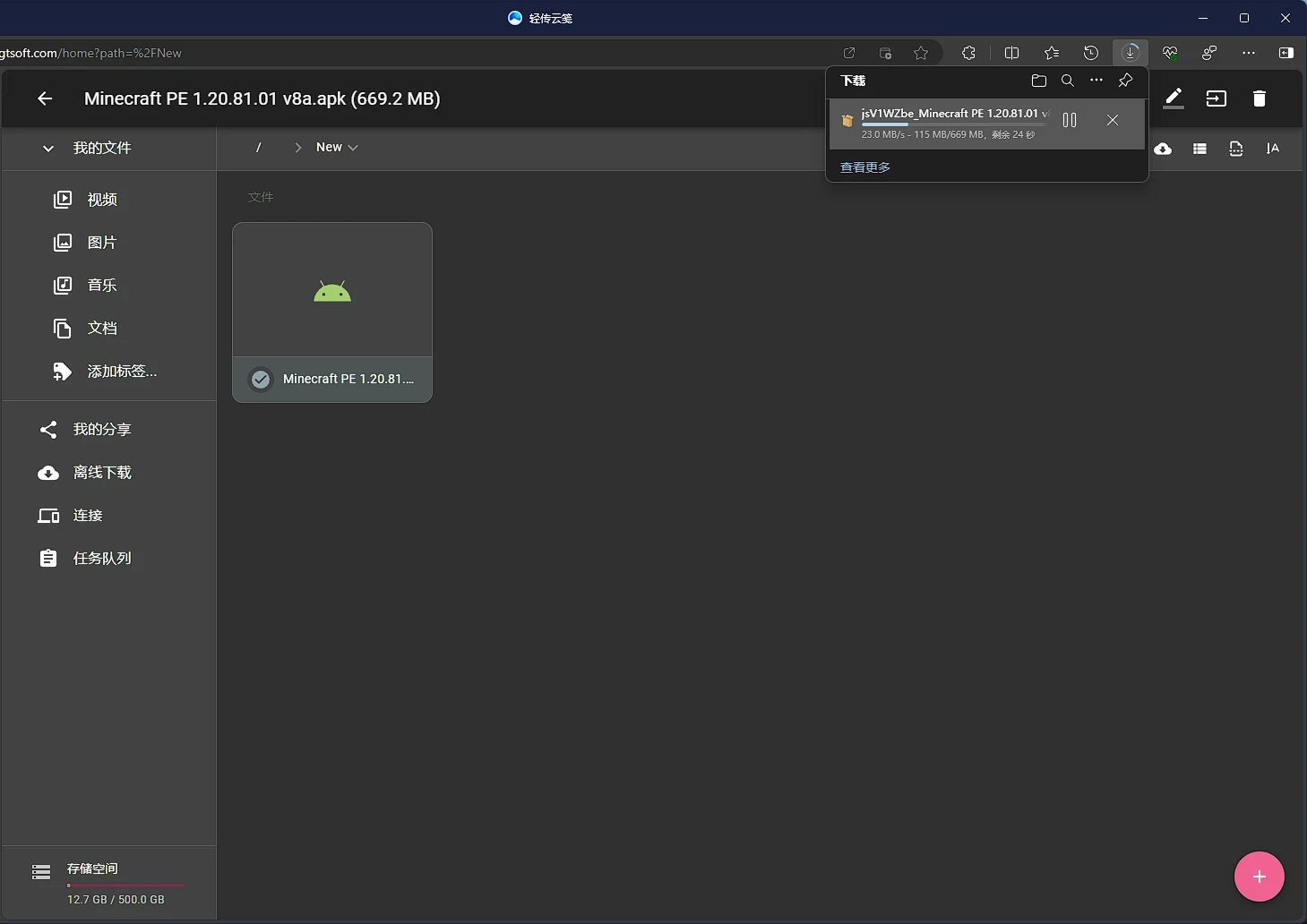Minimize the 轻传云笺 window
The width and height of the screenshot is (1307, 924).
[x=1203, y=18]
